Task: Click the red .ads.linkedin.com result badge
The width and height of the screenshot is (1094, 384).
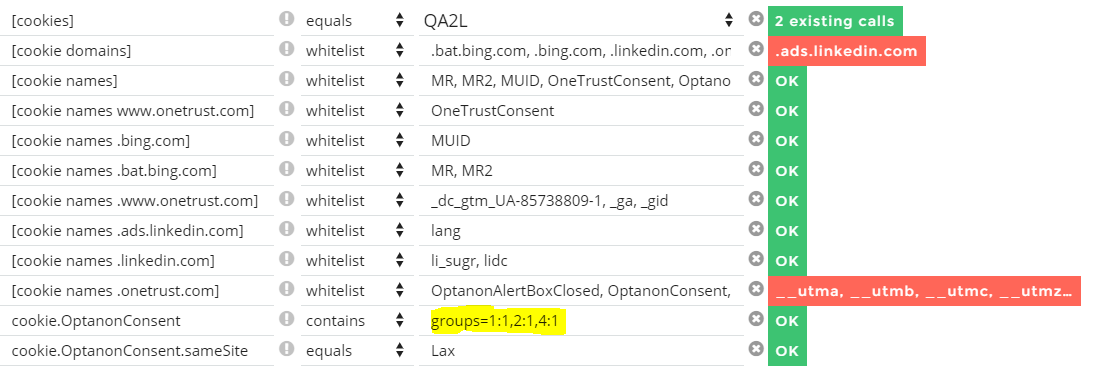Action: 846,51
